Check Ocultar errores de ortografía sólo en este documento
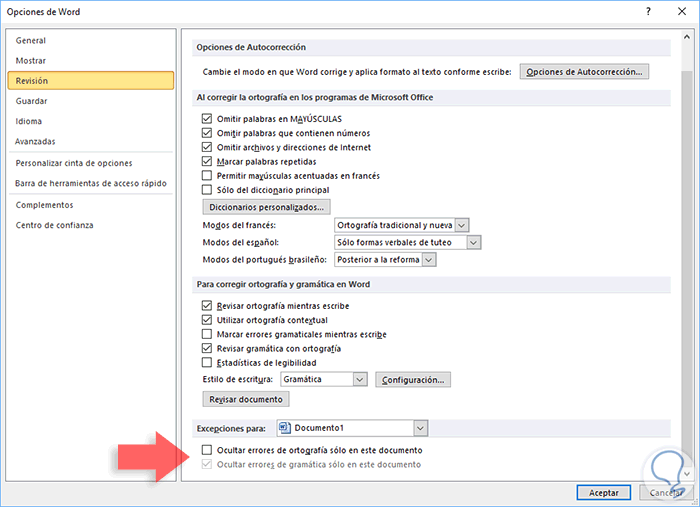Image resolution: width=700 pixels, height=507 pixels. [207, 450]
